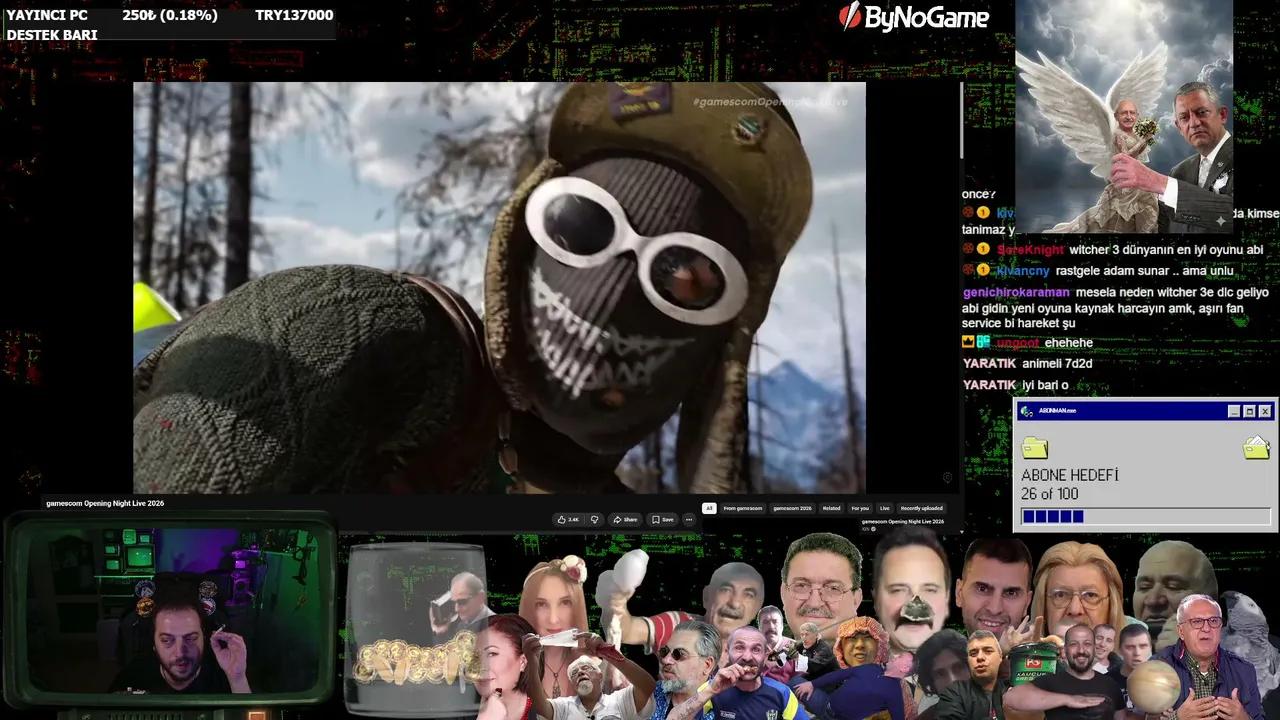
Task: Close the ABONMAN.exe window
Action: [x=1265, y=411]
